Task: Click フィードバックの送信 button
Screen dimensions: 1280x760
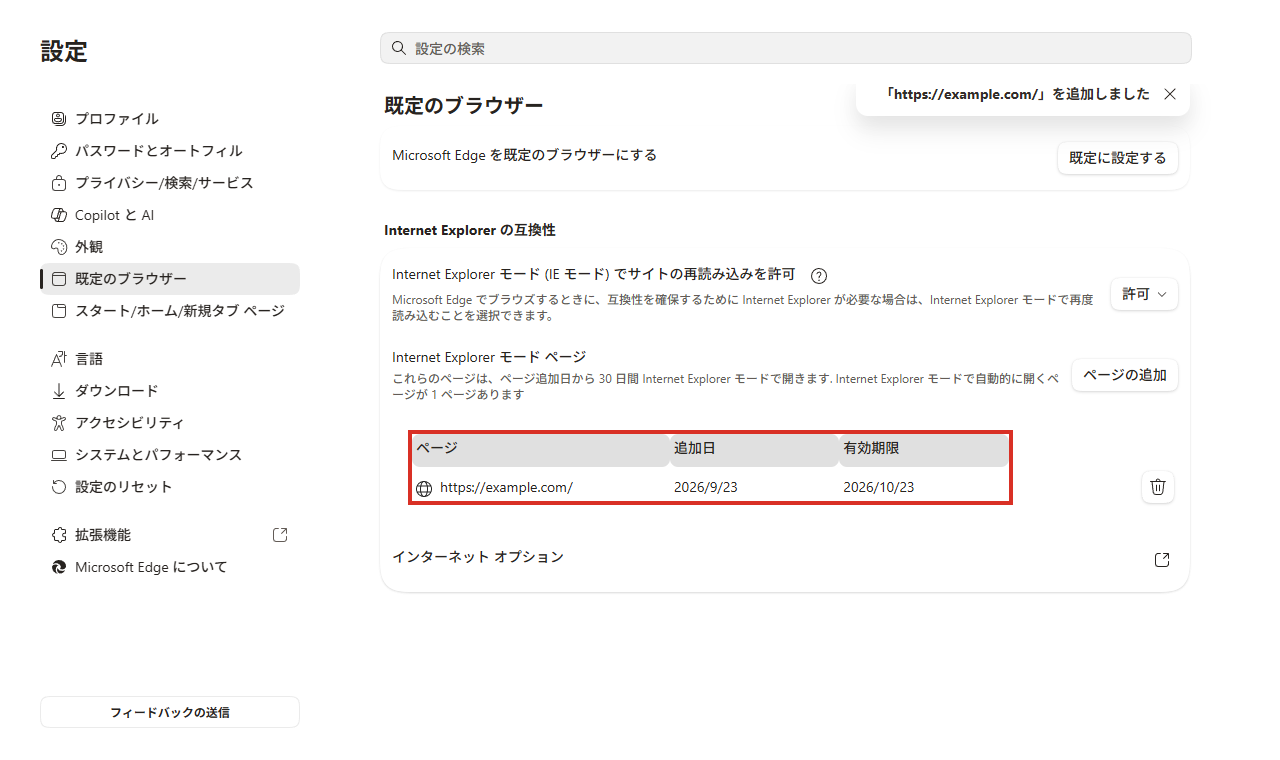Action: tap(170, 712)
